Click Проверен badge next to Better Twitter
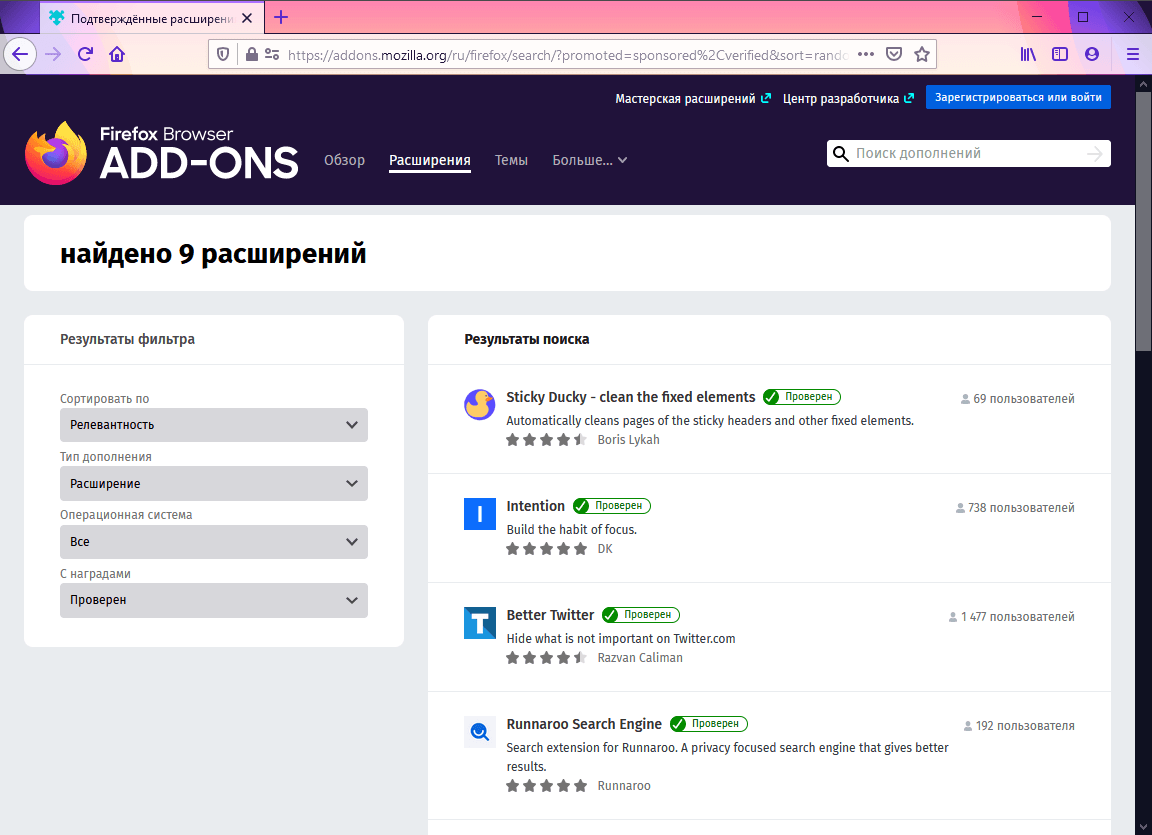 (641, 615)
